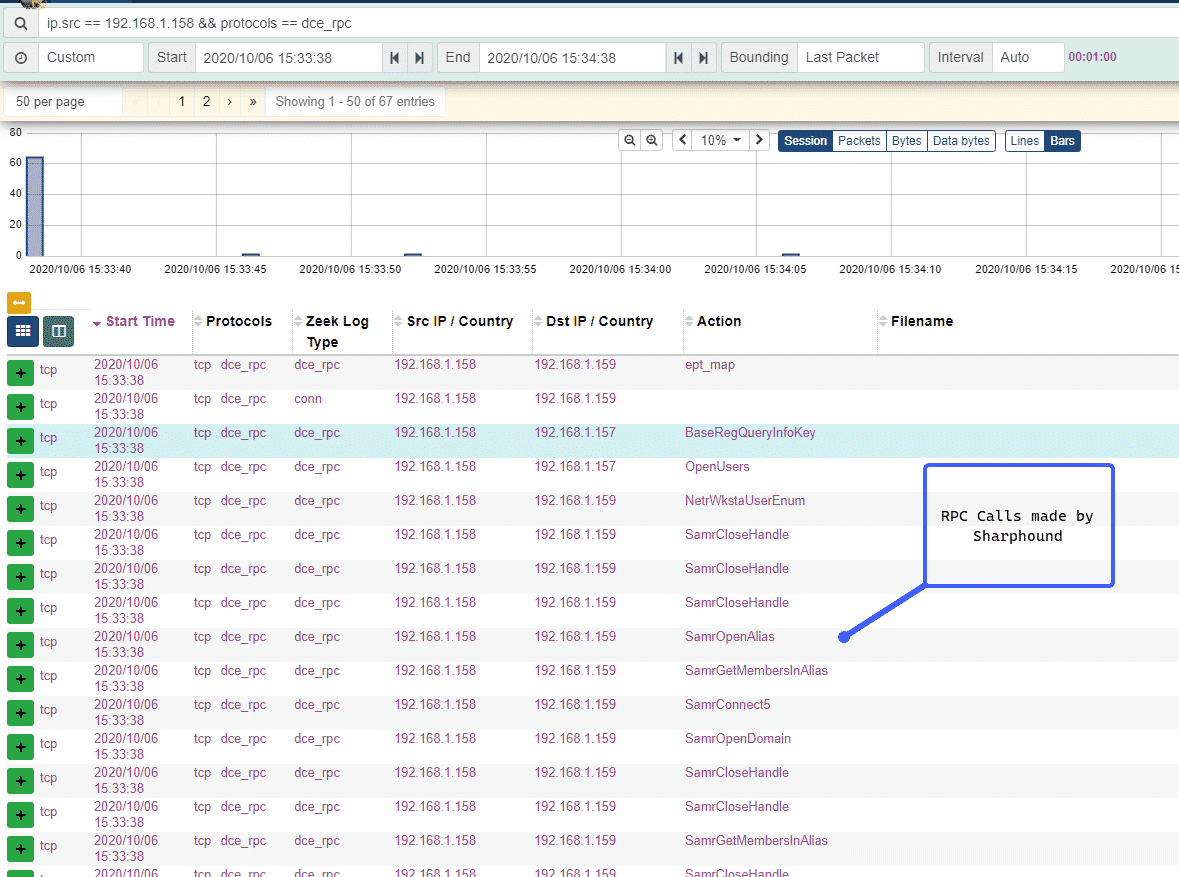Screen dimensions: 1179x877
Task: Click the clock icon next to Custom
Action: pos(21,58)
